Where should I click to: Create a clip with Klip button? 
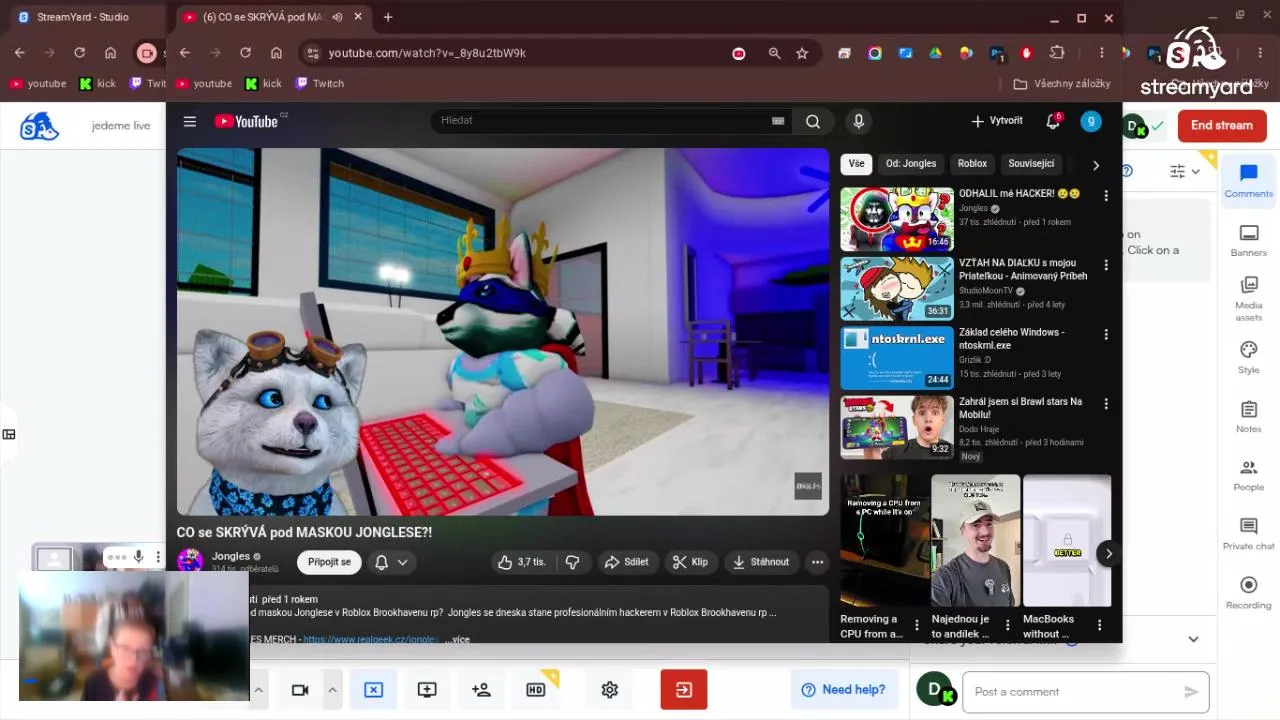(x=690, y=562)
